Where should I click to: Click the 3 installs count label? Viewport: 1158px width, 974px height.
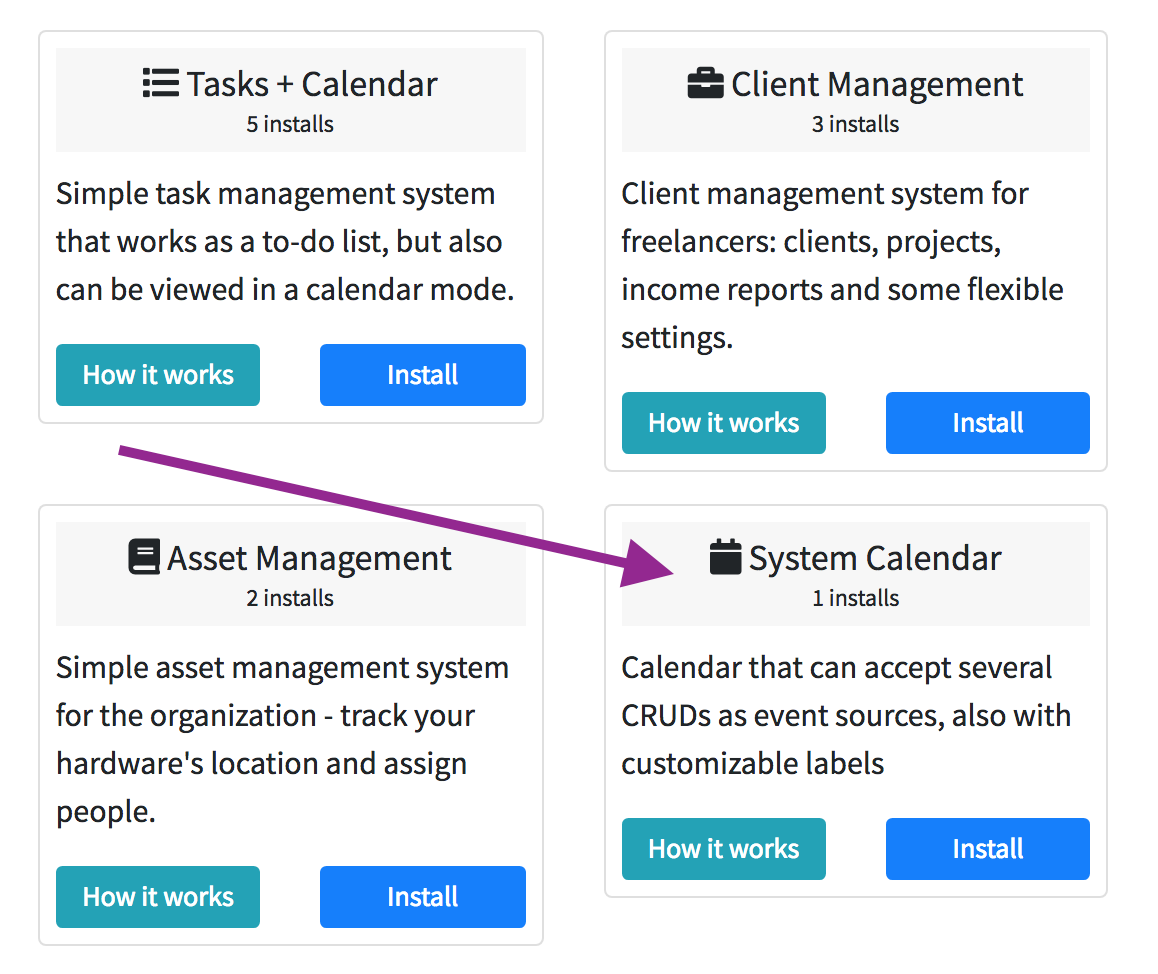coord(855,125)
